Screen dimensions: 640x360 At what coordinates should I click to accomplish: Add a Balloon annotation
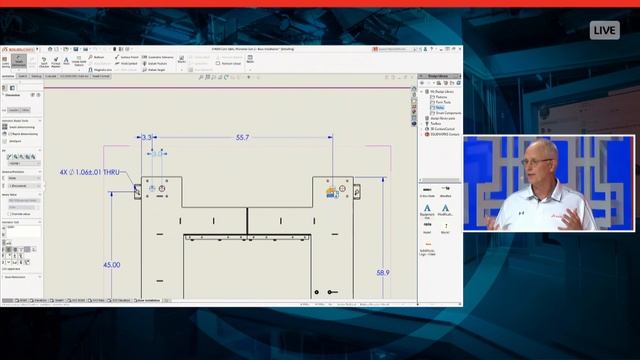point(97,57)
